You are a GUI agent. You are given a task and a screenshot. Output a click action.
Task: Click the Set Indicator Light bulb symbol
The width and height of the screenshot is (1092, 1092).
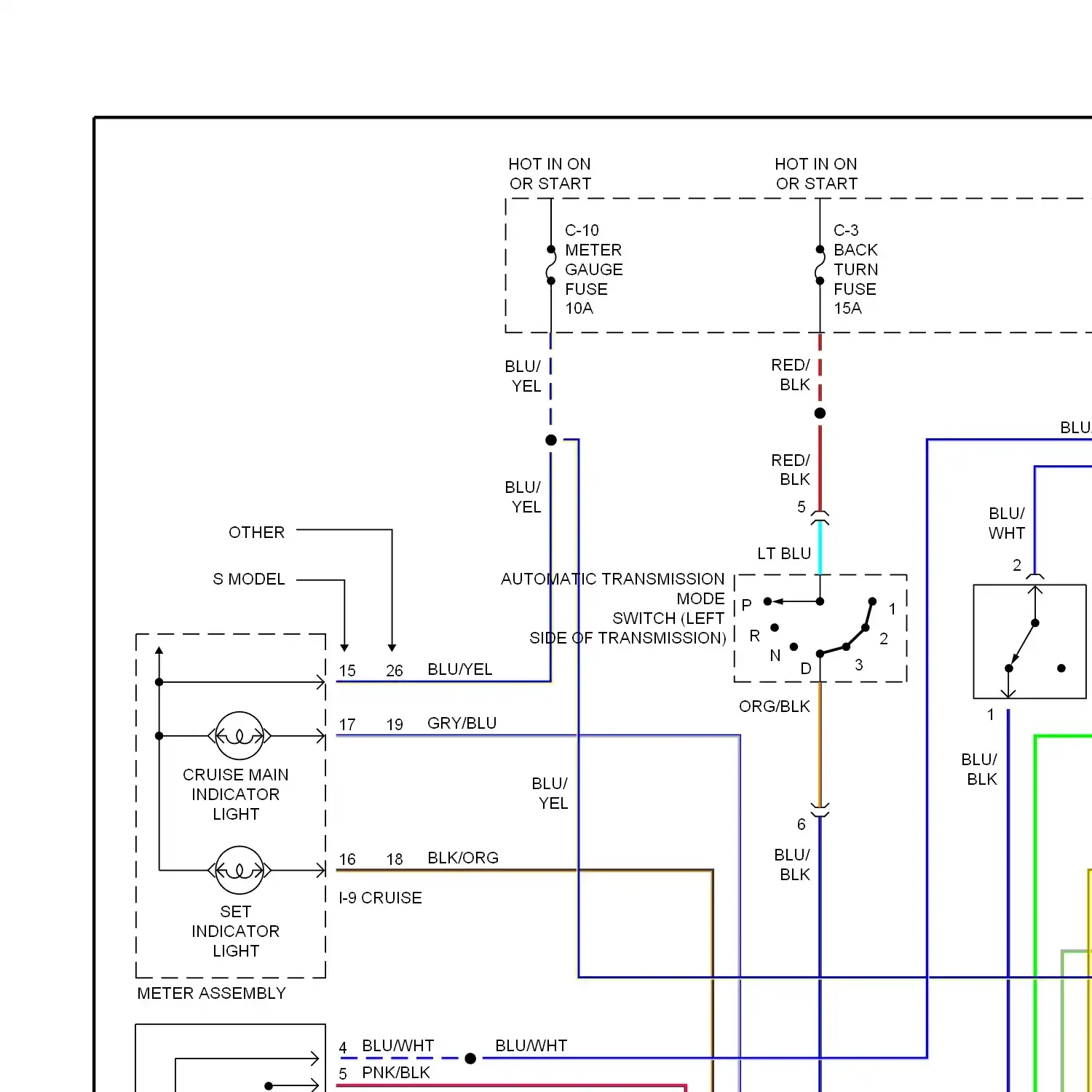coord(240,870)
